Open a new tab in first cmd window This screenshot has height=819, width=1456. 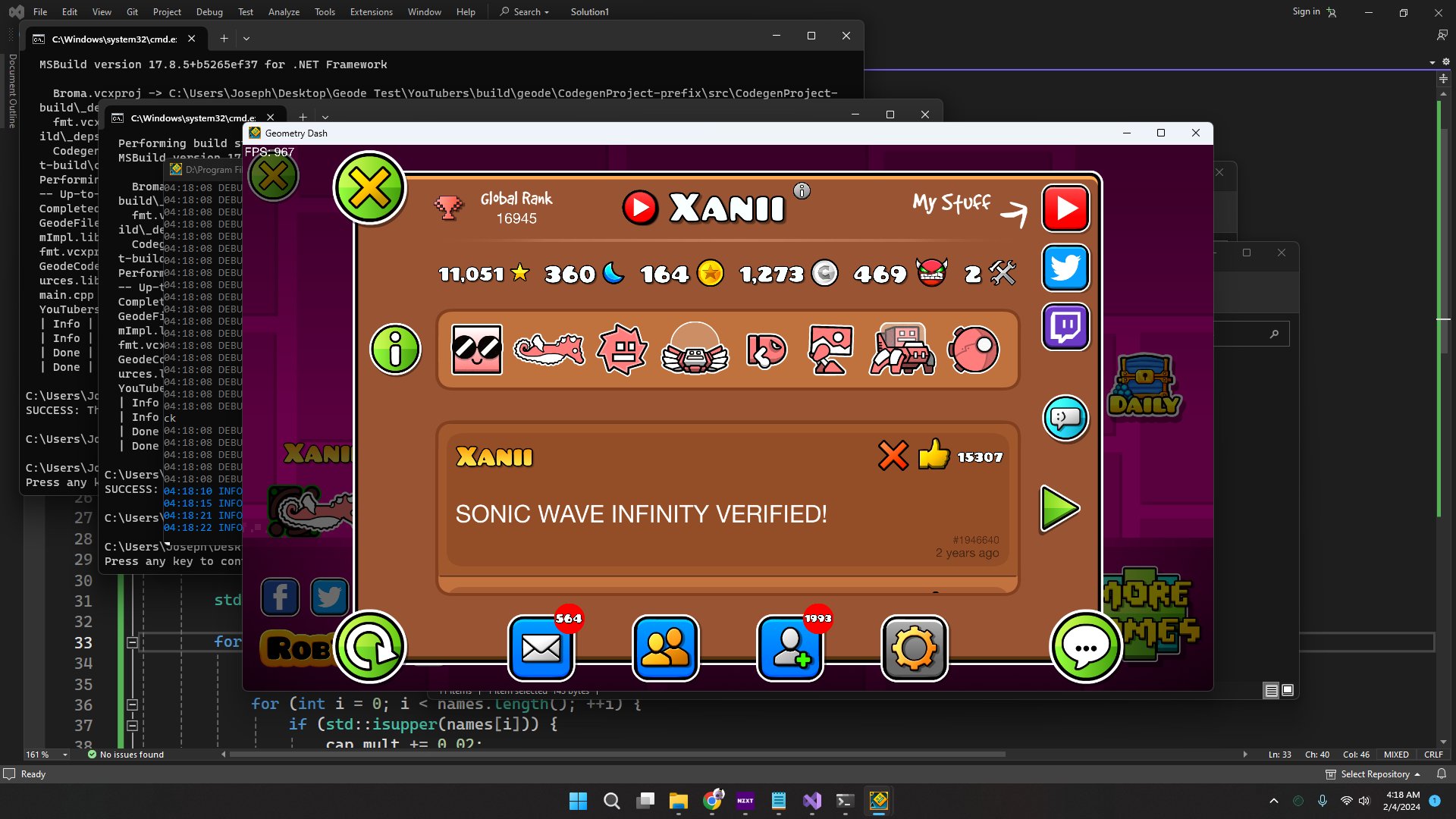click(x=224, y=38)
